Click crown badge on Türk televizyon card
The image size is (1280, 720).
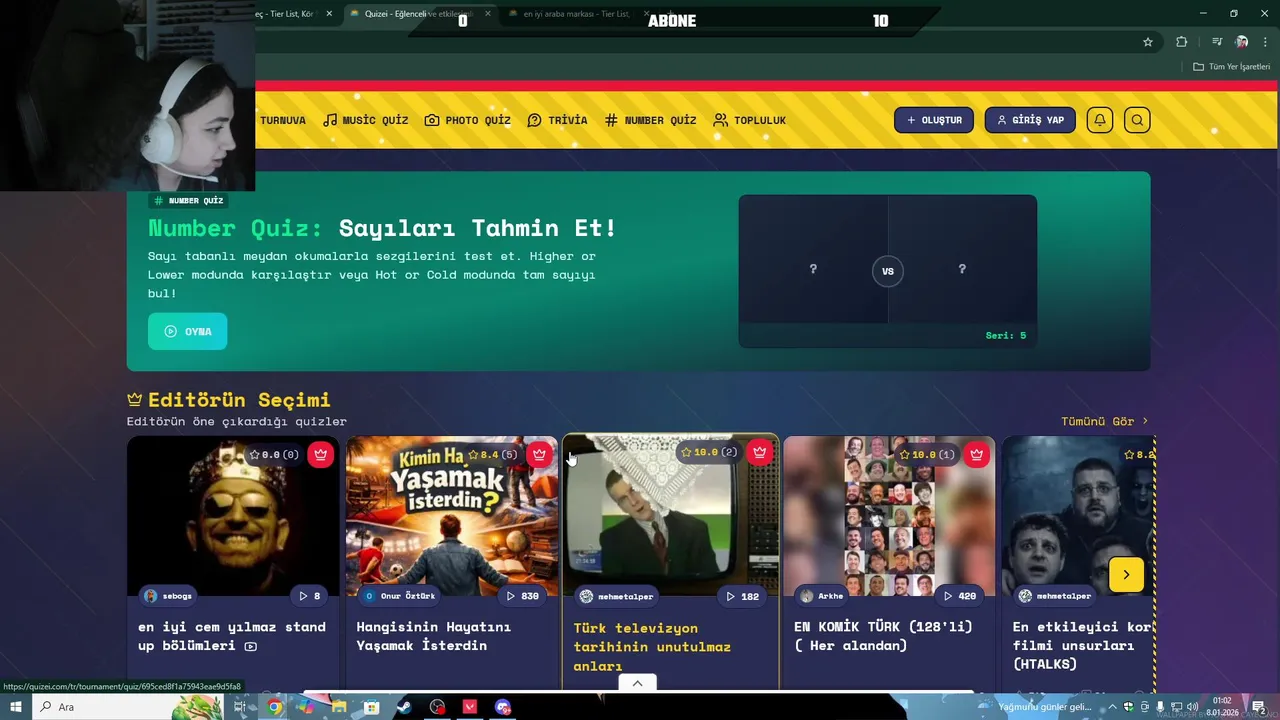point(759,452)
